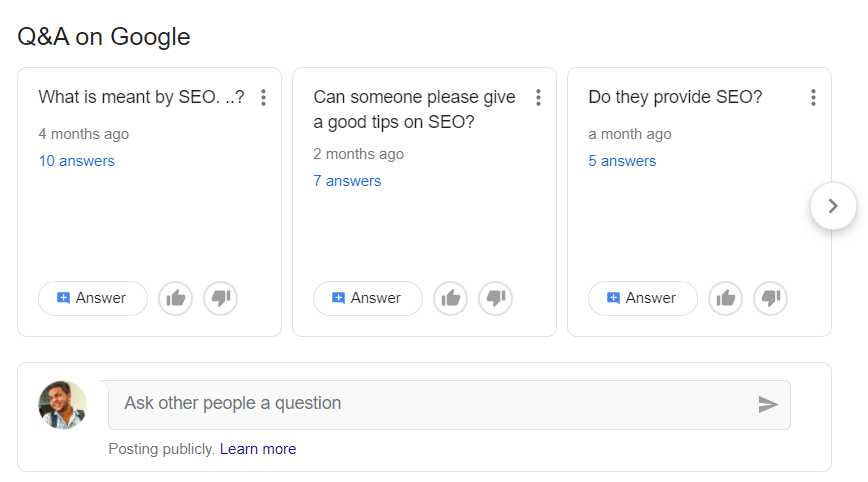Focus the 'Ask other people a question' field
The width and height of the screenshot is (868, 482).
coord(430,404)
